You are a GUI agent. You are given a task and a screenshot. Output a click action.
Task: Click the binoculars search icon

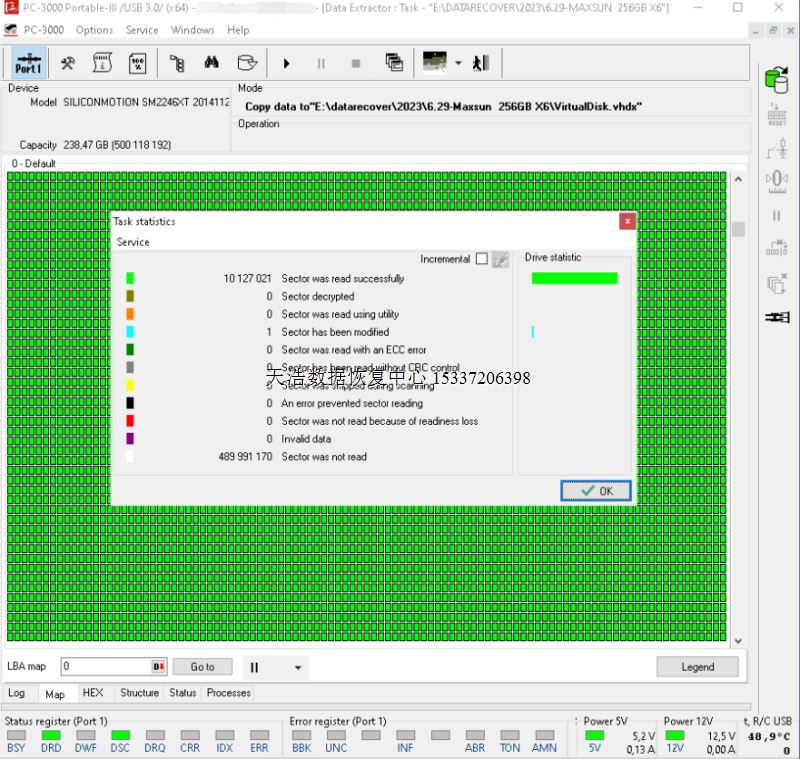pos(212,63)
